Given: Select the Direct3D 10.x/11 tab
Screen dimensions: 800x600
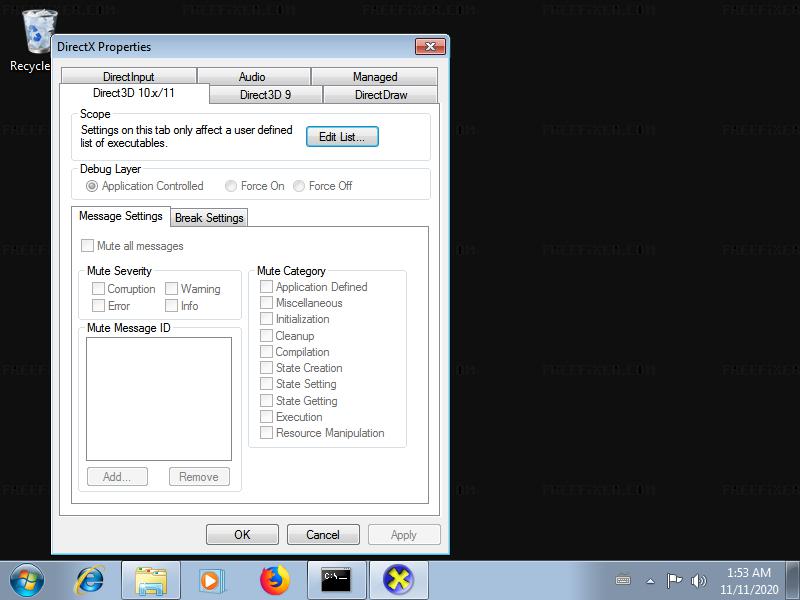Looking at the screenshot, I should (134, 93).
